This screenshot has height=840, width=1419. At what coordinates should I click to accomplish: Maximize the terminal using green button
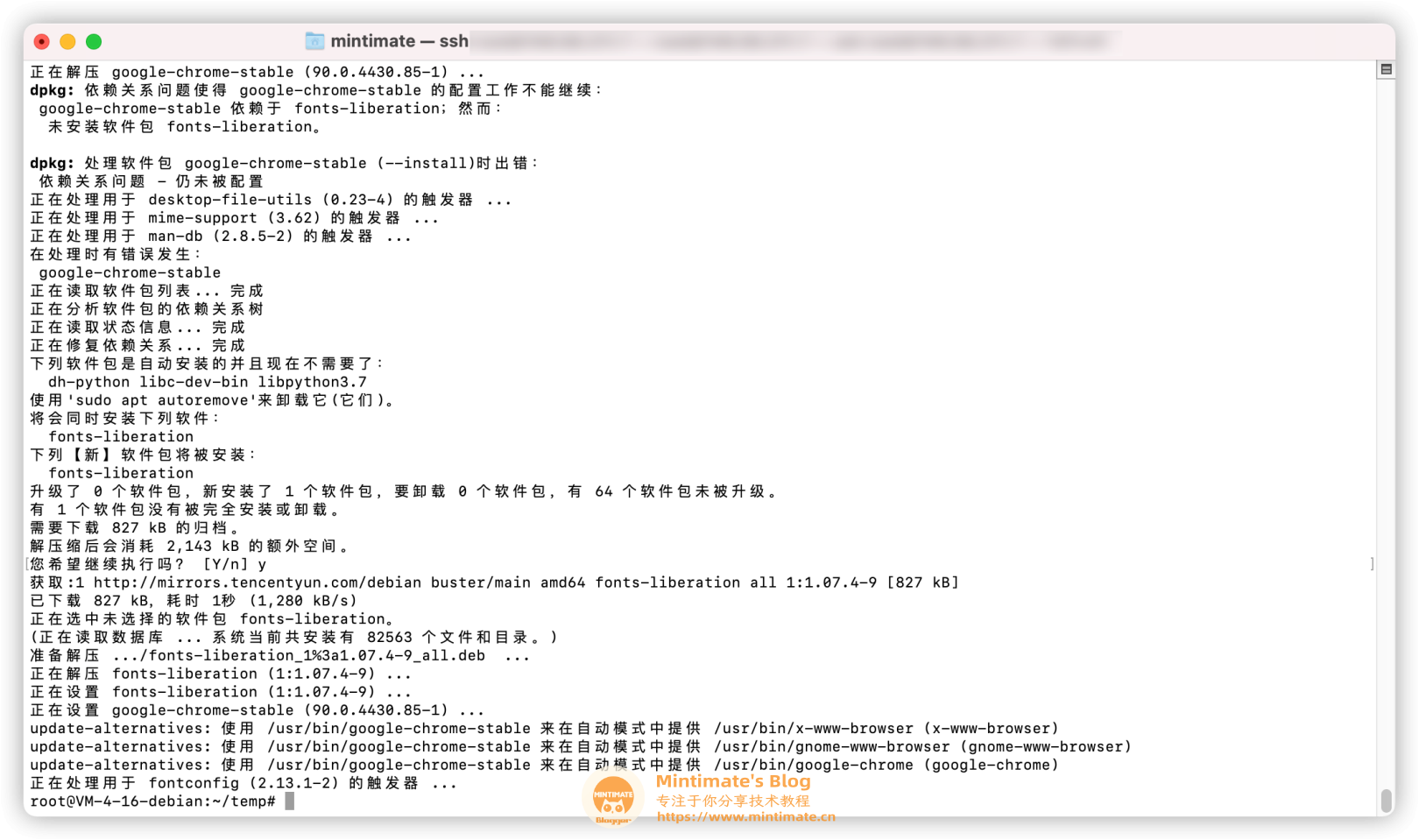pyautogui.click(x=94, y=41)
